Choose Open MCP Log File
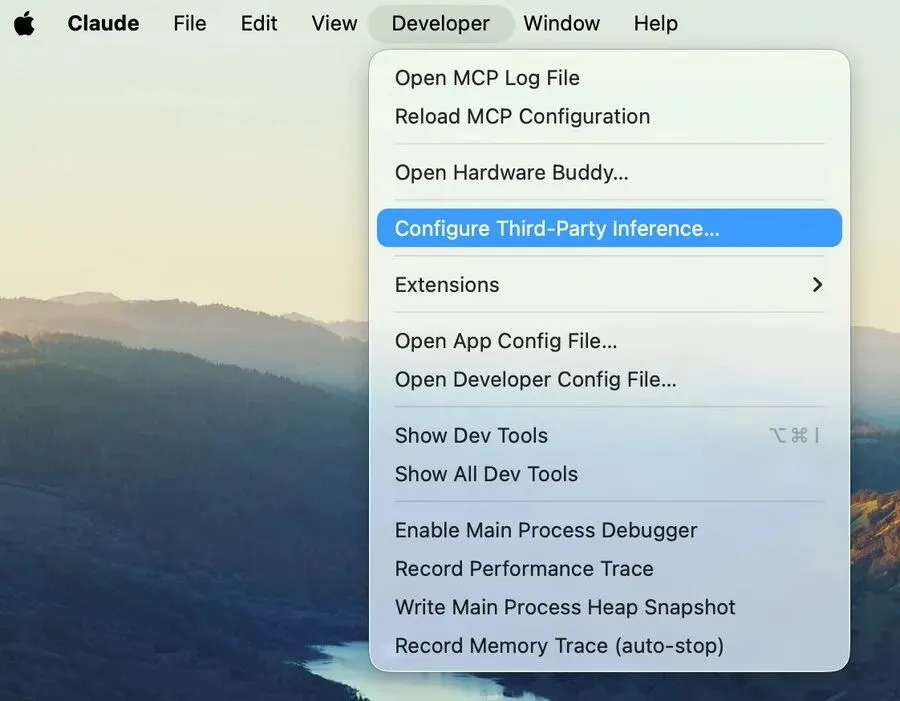This screenshot has width=900, height=701. pos(609,78)
